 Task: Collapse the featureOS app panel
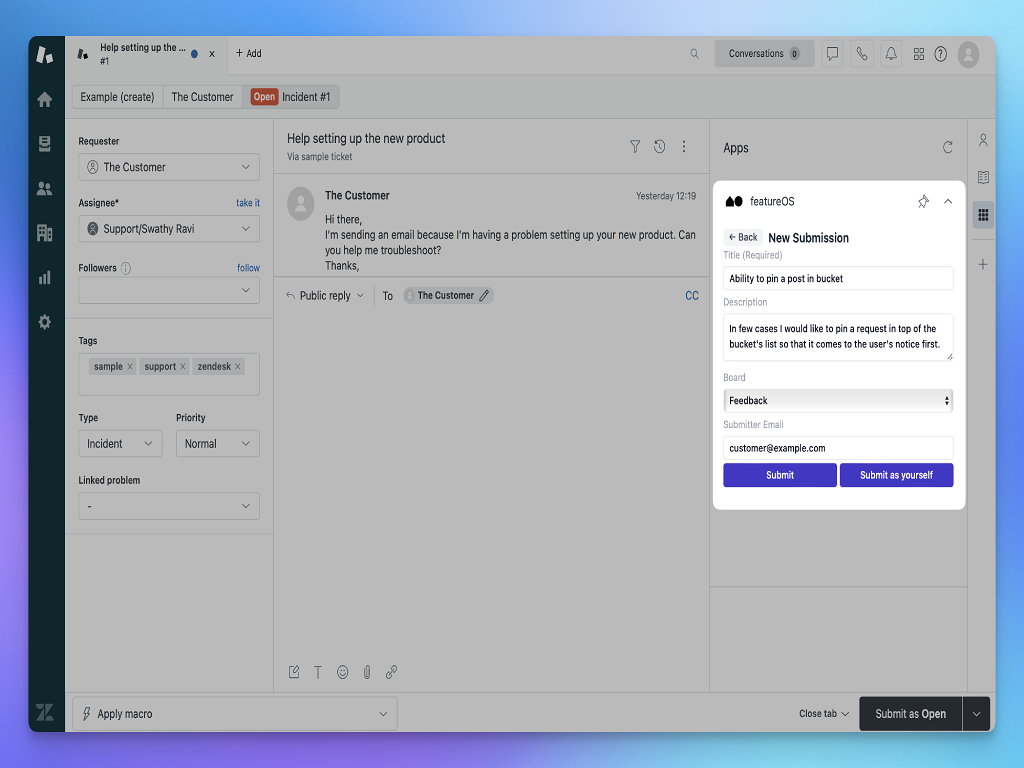point(948,202)
